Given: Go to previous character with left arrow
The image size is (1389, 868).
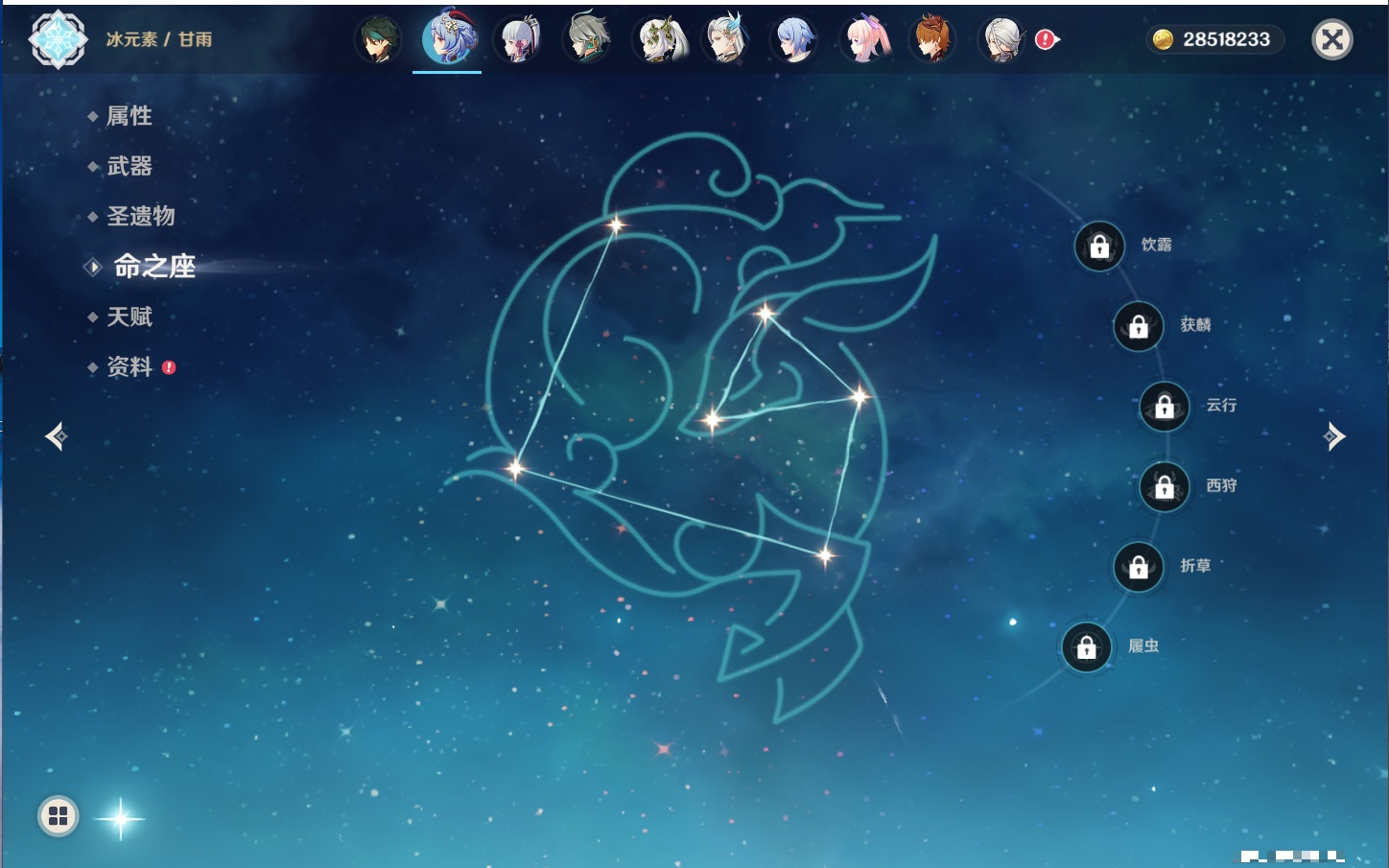Looking at the screenshot, I should (x=57, y=436).
